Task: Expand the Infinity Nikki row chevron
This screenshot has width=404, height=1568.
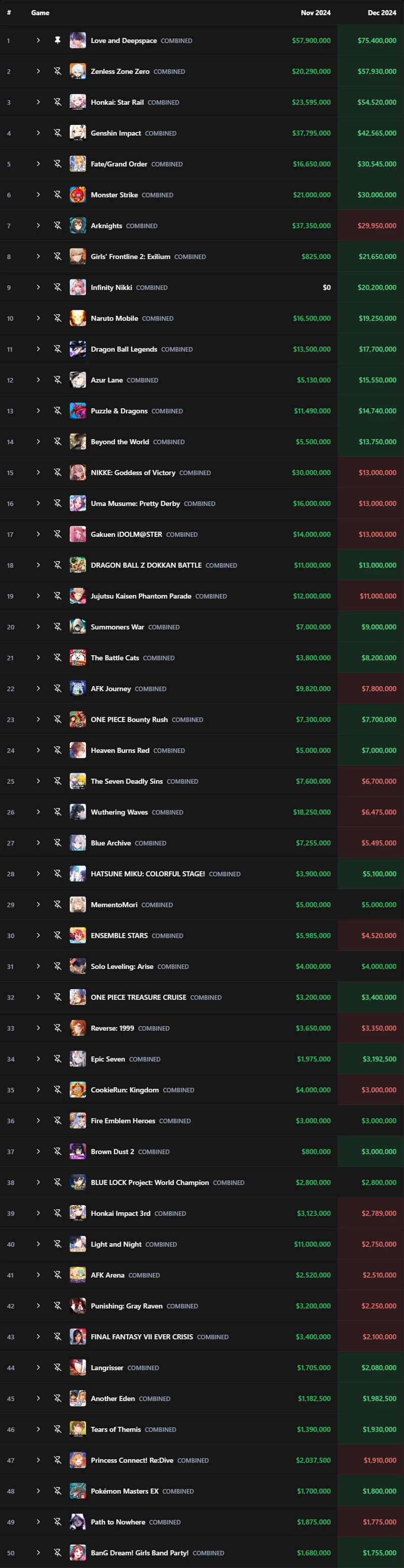Action: pyautogui.click(x=38, y=287)
